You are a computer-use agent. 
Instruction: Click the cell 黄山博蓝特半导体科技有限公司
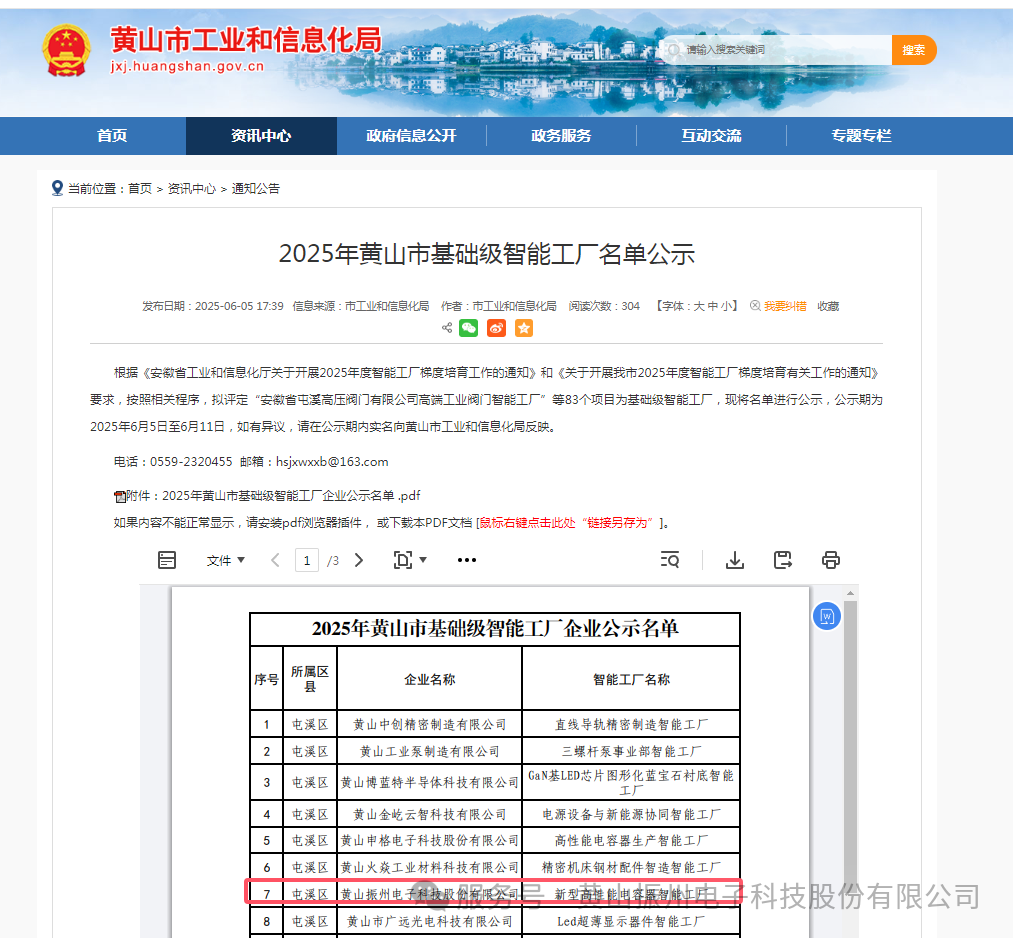pos(430,783)
